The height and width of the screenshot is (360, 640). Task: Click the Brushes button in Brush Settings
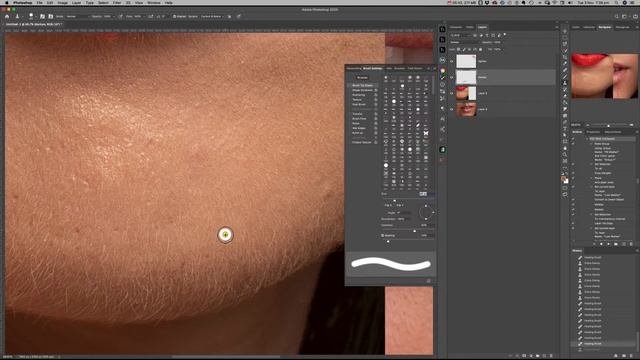coord(362,78)
